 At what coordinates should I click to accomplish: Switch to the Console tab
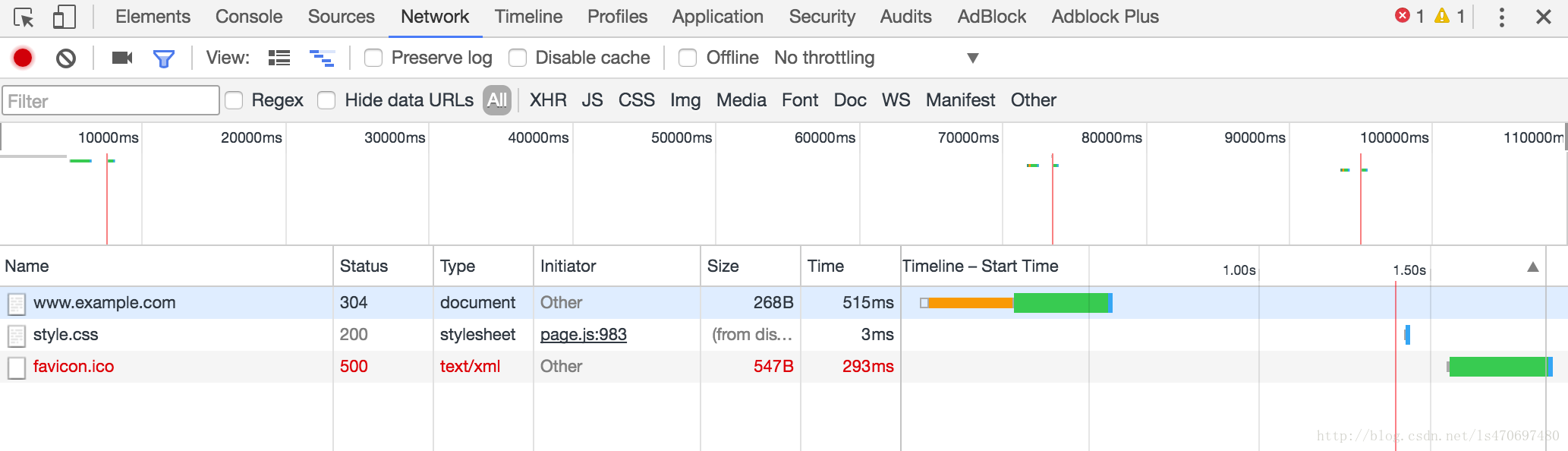point(249,17)
